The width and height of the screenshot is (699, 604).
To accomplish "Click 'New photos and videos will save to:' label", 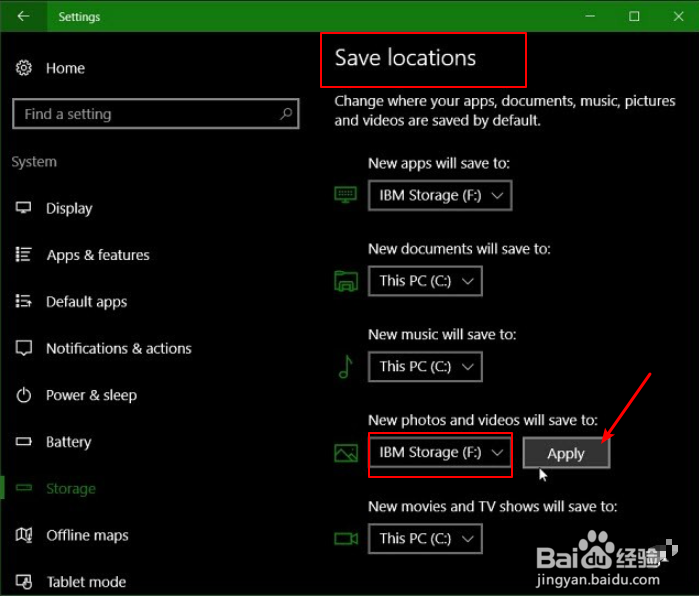I will tap(483, 420).
